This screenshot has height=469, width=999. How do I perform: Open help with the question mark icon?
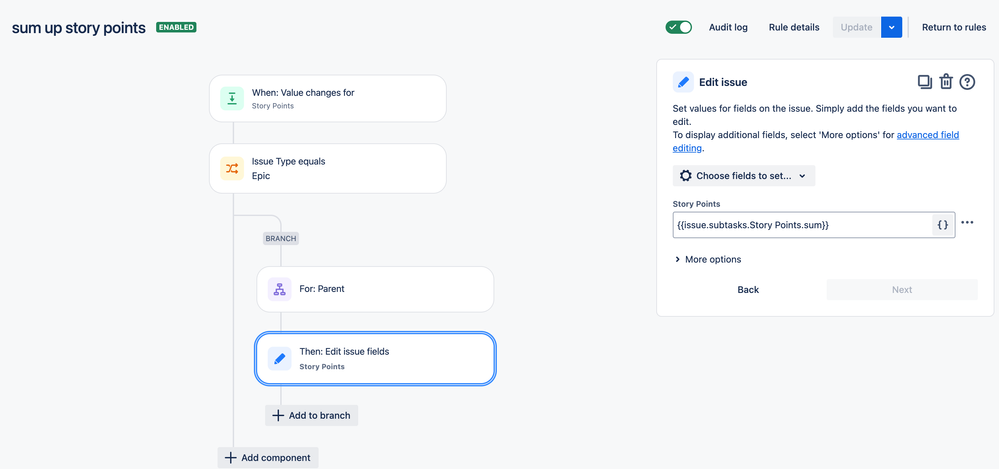tap(967, 82)
